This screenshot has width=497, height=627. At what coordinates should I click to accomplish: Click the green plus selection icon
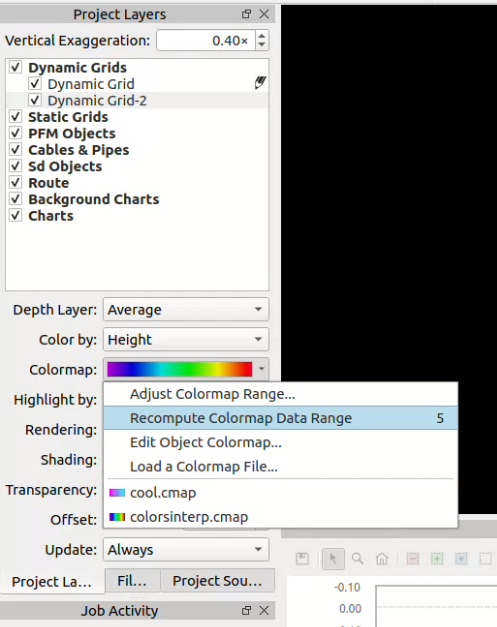pos(437,559)
